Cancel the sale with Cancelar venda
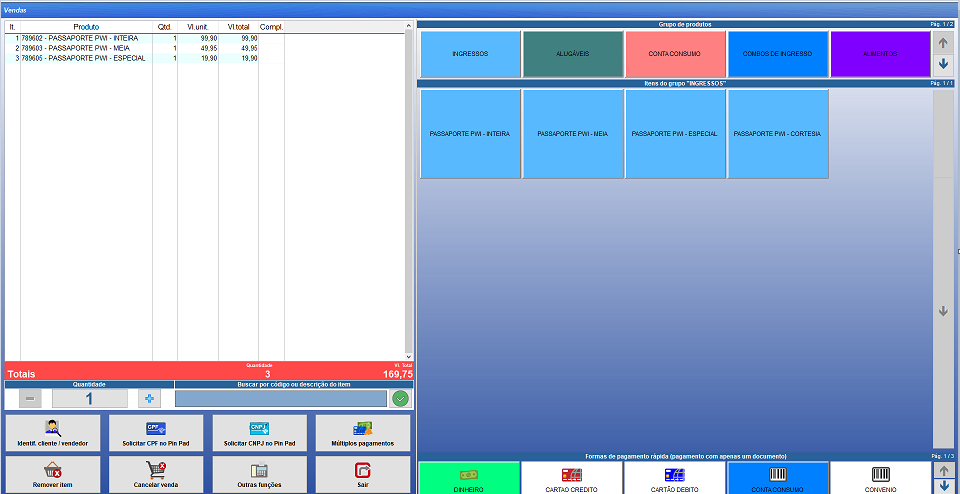The width and height of the screenshot is (960, 494). tap(156, 474)
